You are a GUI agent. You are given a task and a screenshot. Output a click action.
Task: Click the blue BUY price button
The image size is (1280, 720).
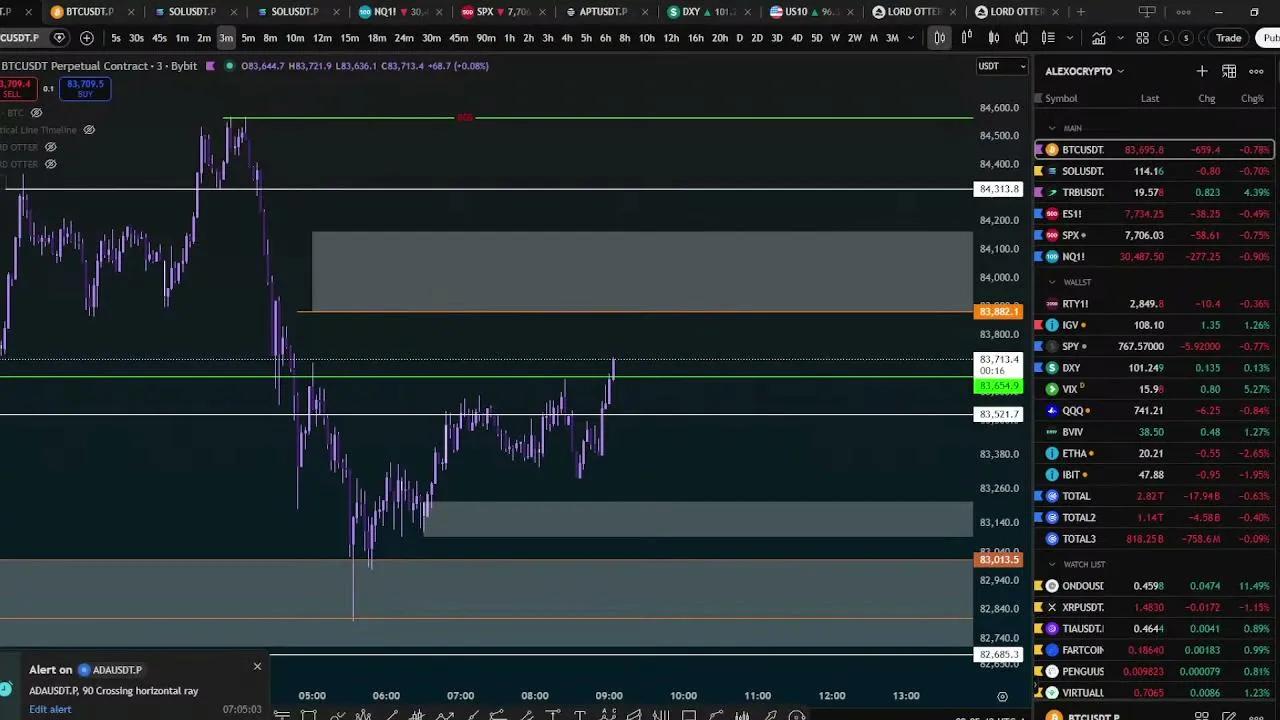click(85, 89)
